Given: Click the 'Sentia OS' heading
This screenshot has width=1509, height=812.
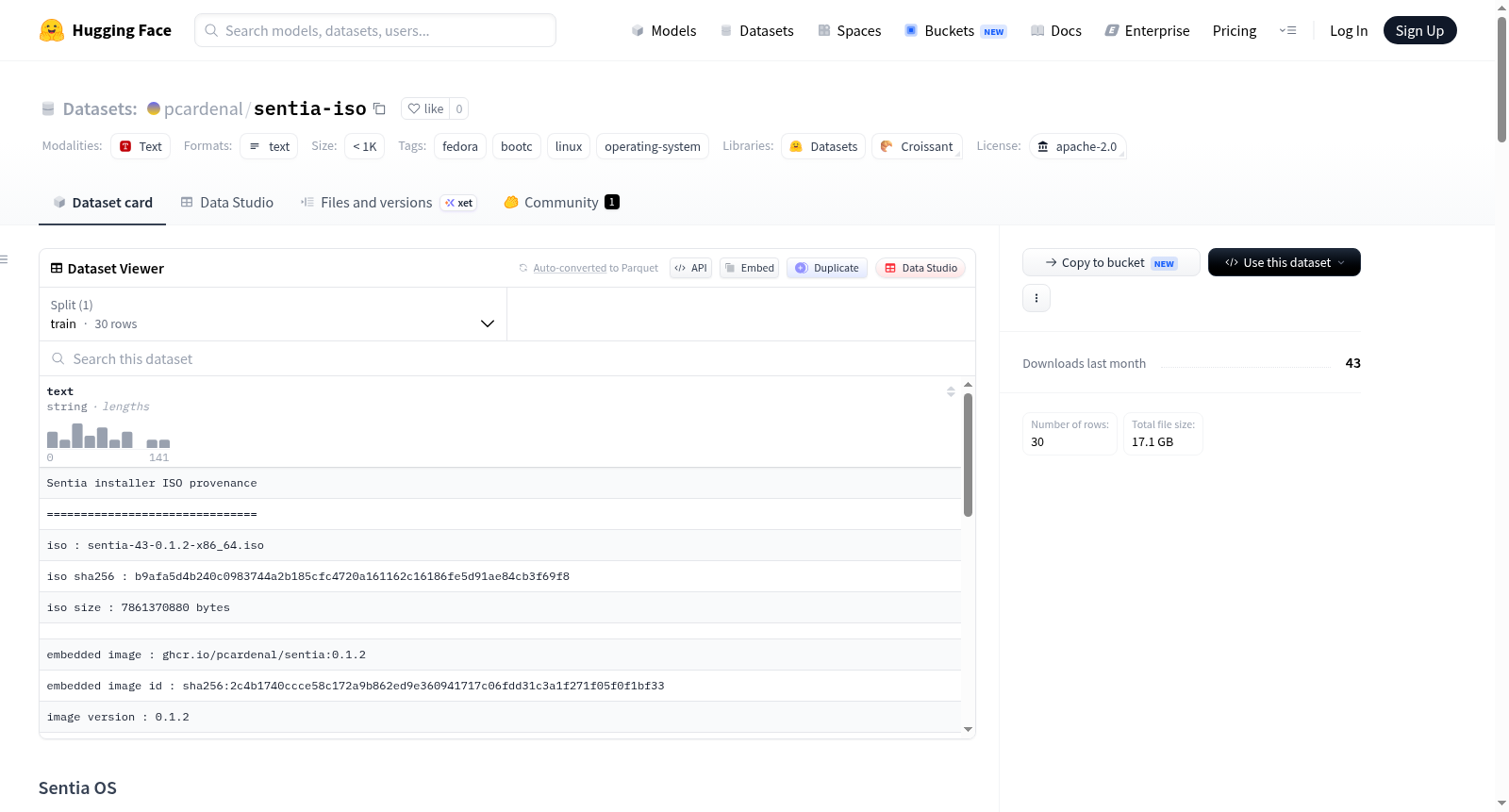Looking at the screenshot, I should tap(77, 788).
